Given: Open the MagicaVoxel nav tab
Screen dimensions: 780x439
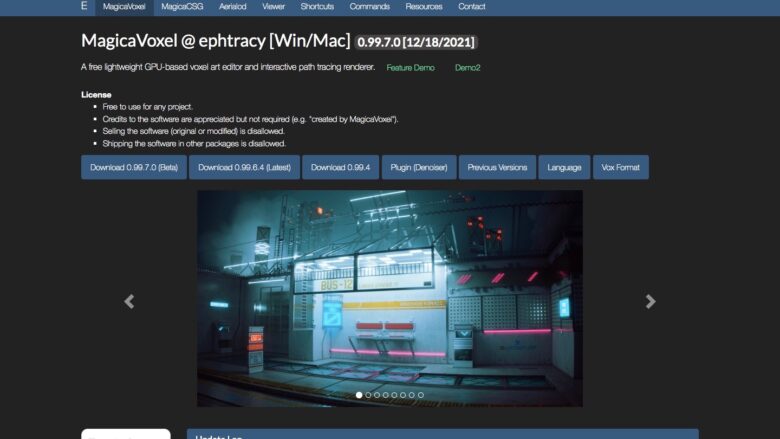Looking at the screenshot, I should [x=124, y=7].
